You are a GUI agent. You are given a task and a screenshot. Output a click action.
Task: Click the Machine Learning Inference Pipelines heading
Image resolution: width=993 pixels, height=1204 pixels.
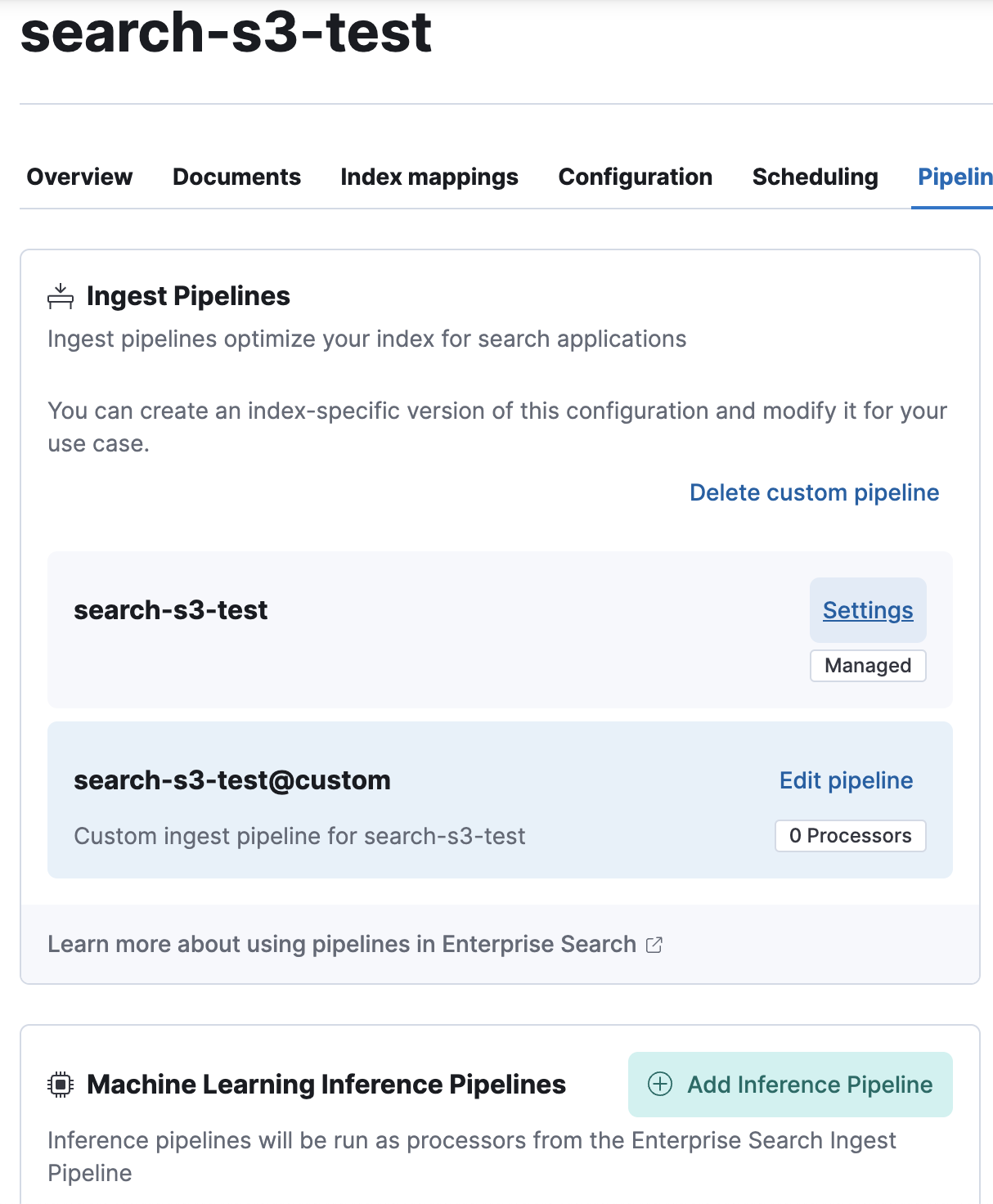(x=326, y=1085)
